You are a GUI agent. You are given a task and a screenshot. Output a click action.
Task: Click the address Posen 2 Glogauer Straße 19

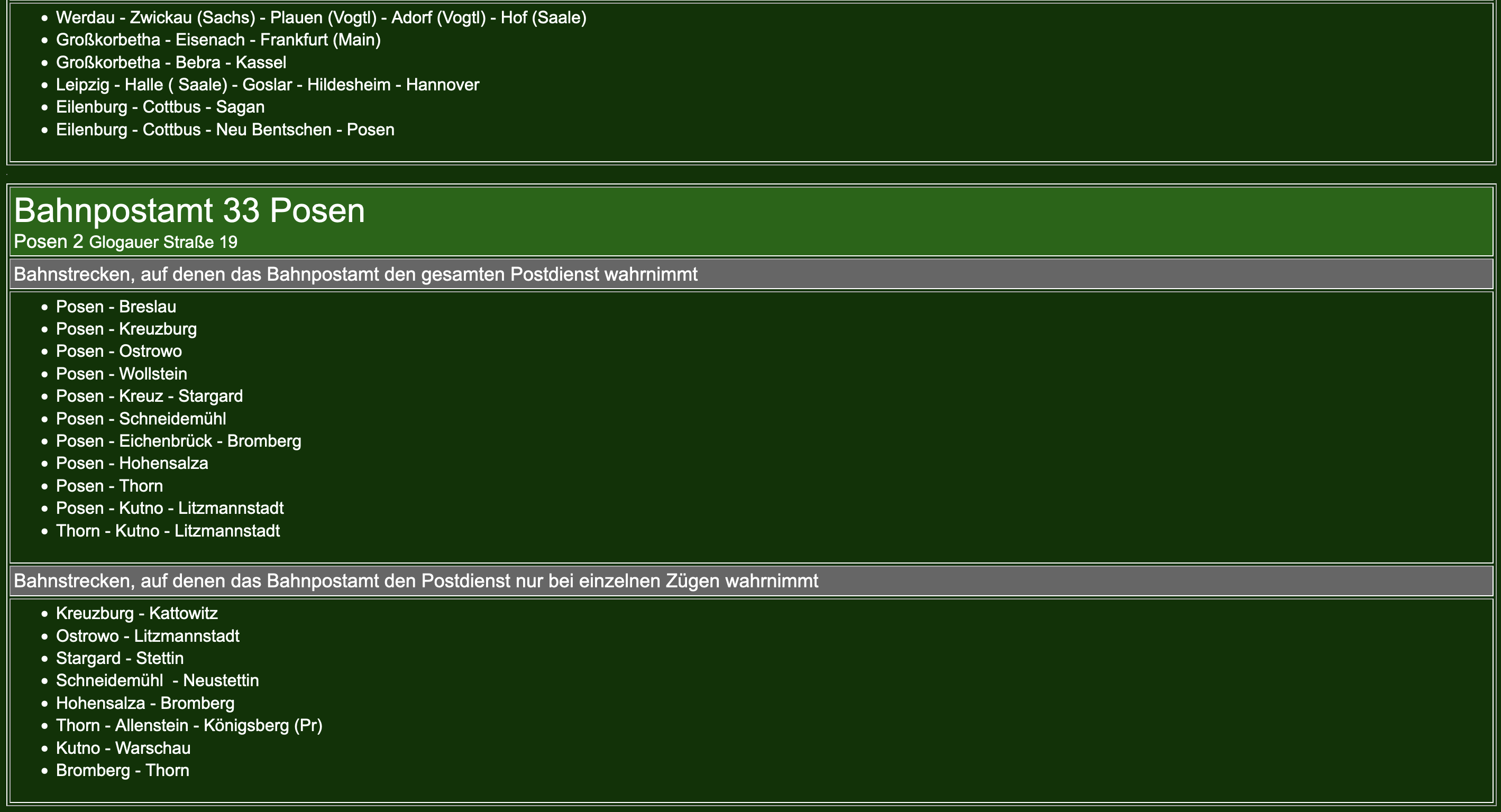(125, 242)
